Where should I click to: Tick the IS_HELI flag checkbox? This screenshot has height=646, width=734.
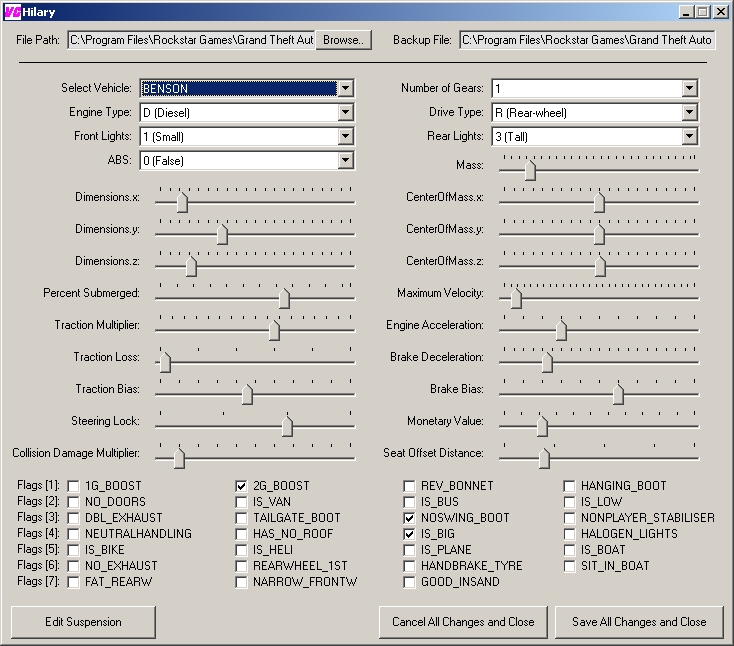tap(241, 550)
